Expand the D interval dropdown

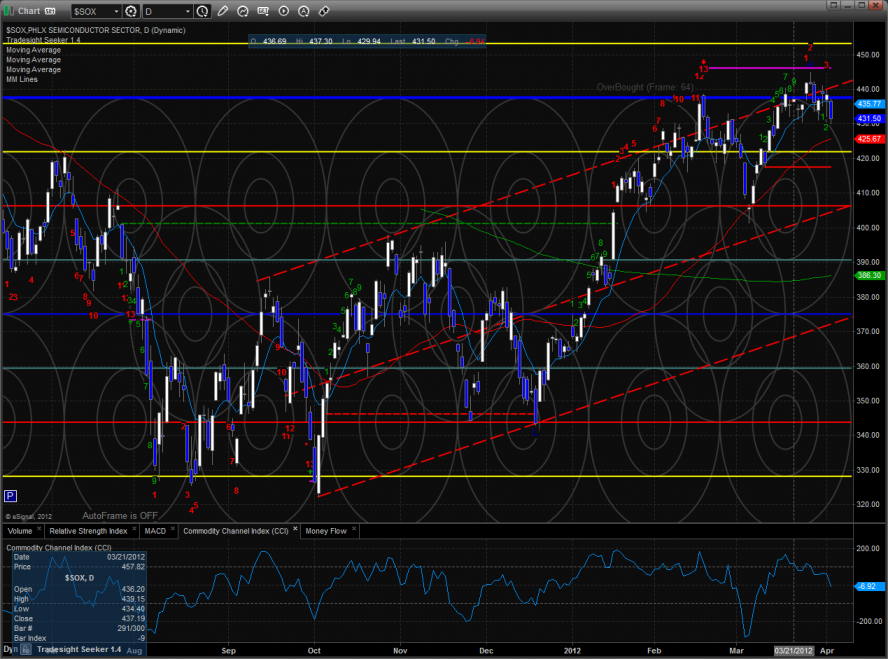187,11
